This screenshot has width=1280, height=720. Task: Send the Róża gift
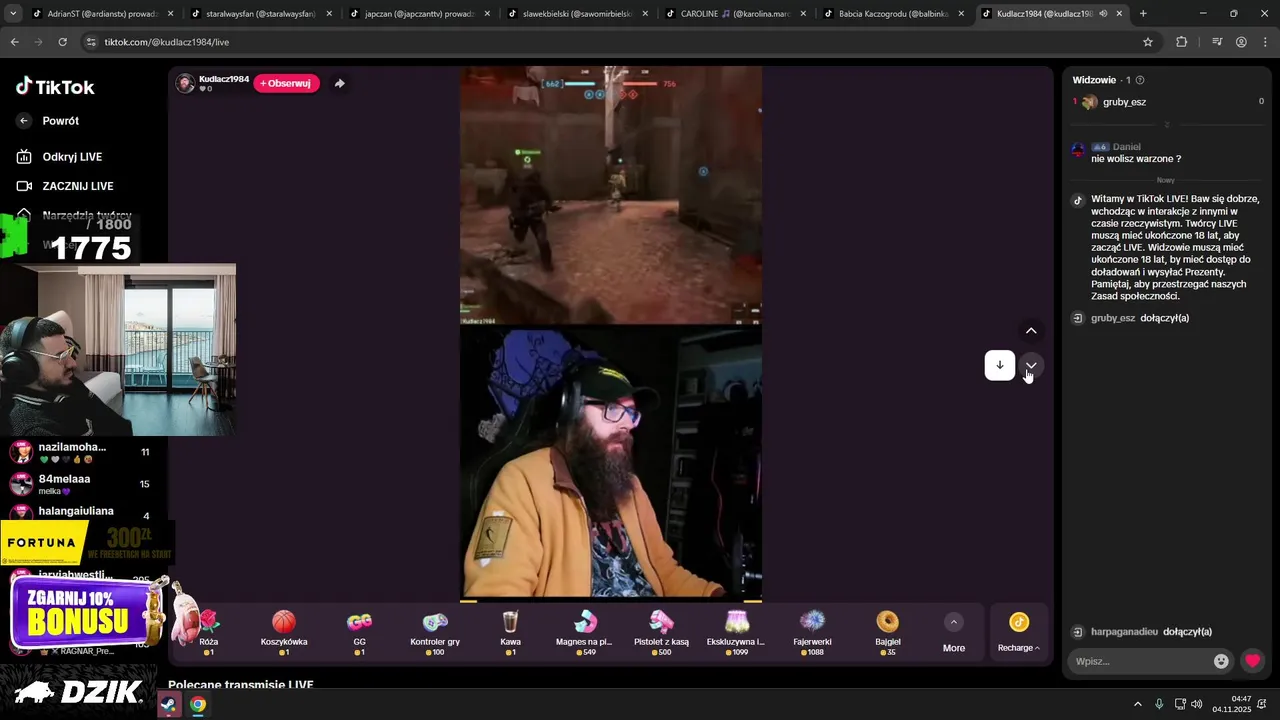click(x=208, y=633)
